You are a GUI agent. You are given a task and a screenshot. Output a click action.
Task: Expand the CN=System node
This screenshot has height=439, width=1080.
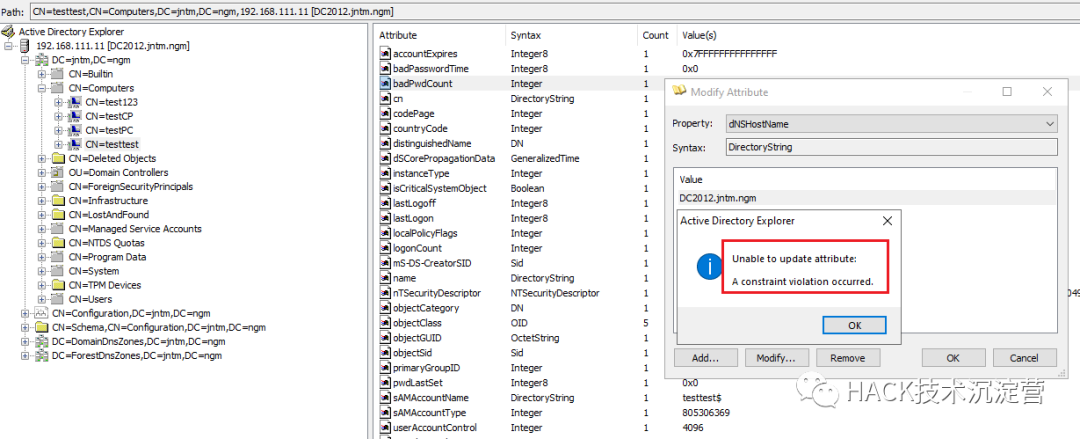click(x=42, y=271)
